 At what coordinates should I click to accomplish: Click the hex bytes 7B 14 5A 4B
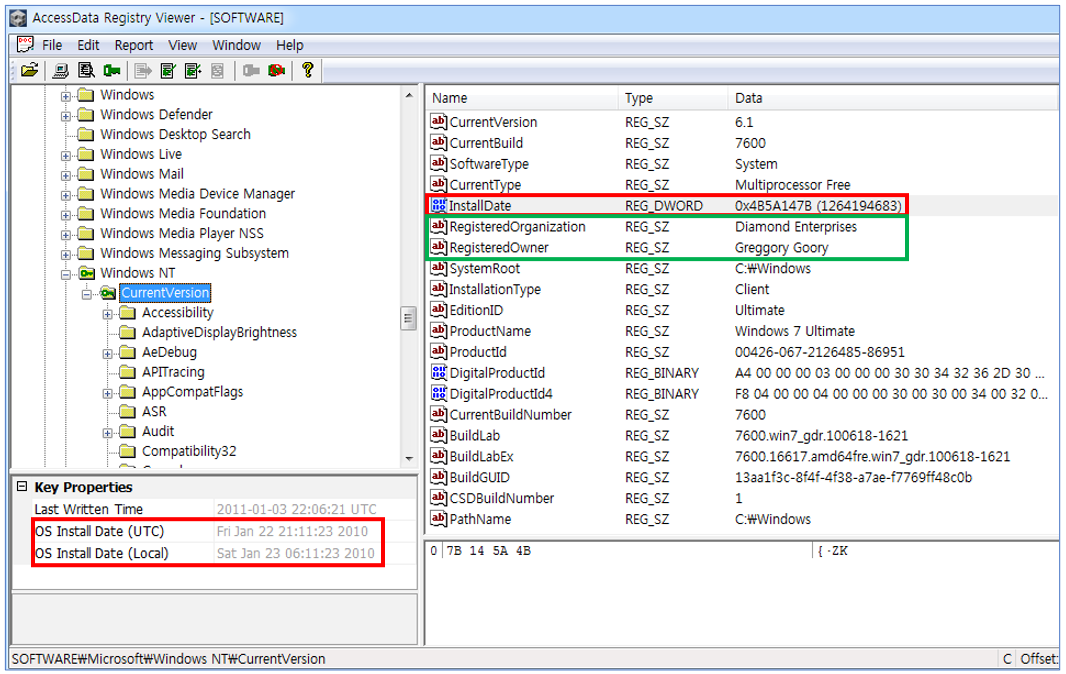[488, 551]
